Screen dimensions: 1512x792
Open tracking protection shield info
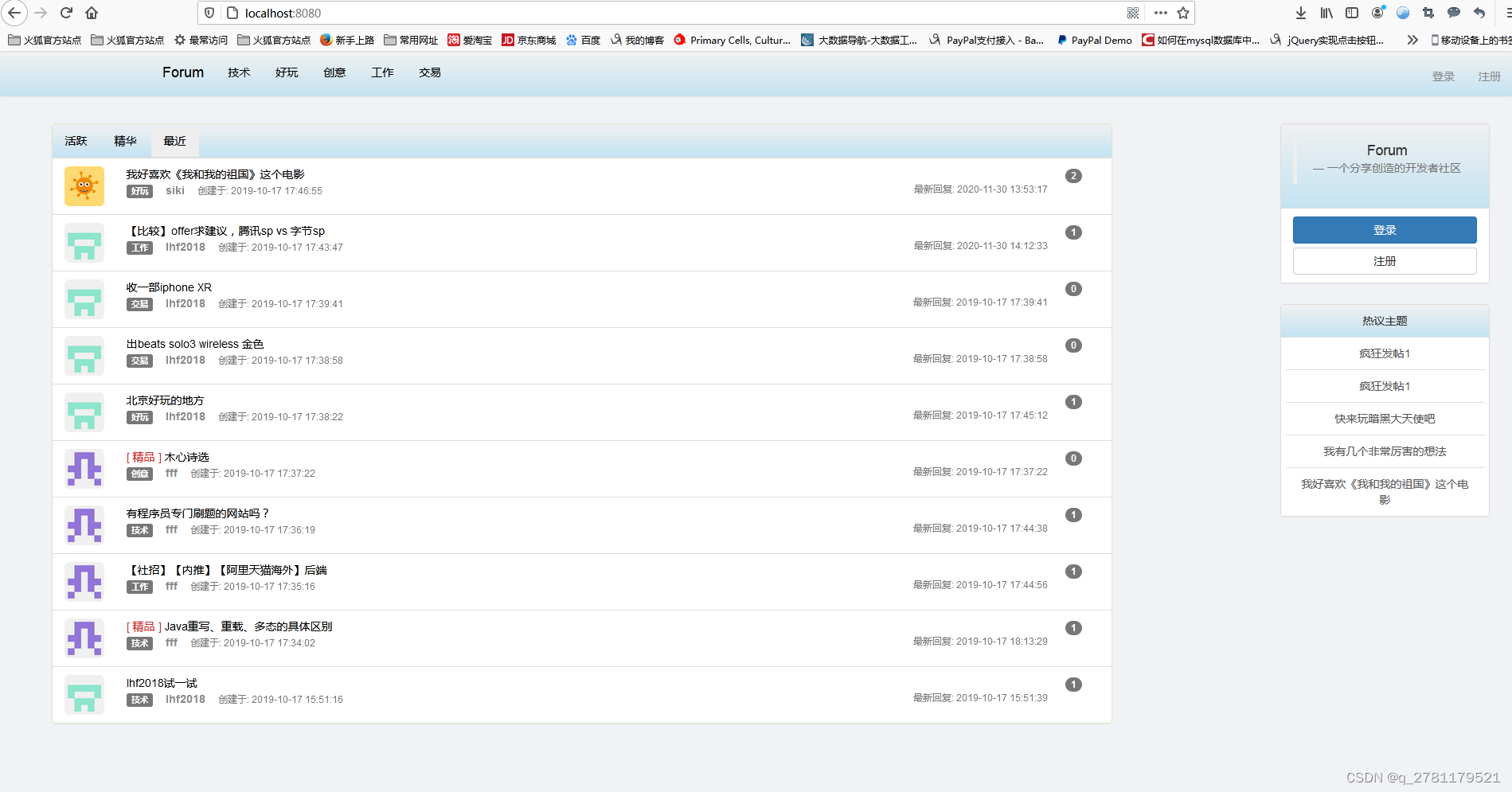click(209, 13)
